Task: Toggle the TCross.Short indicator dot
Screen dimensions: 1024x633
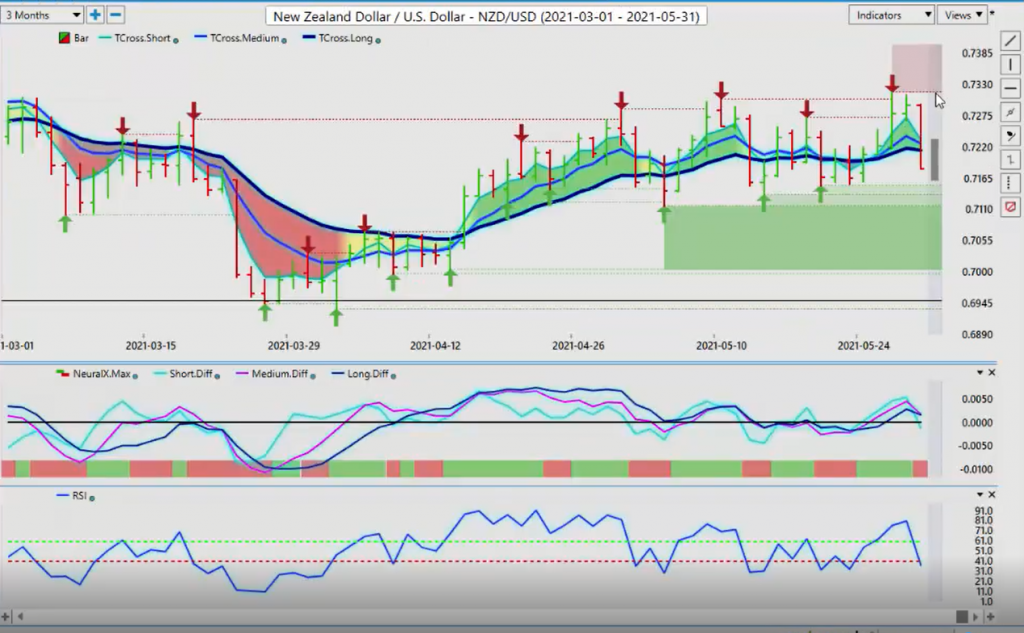Action: pyautogui.click(x=176, y=40)
